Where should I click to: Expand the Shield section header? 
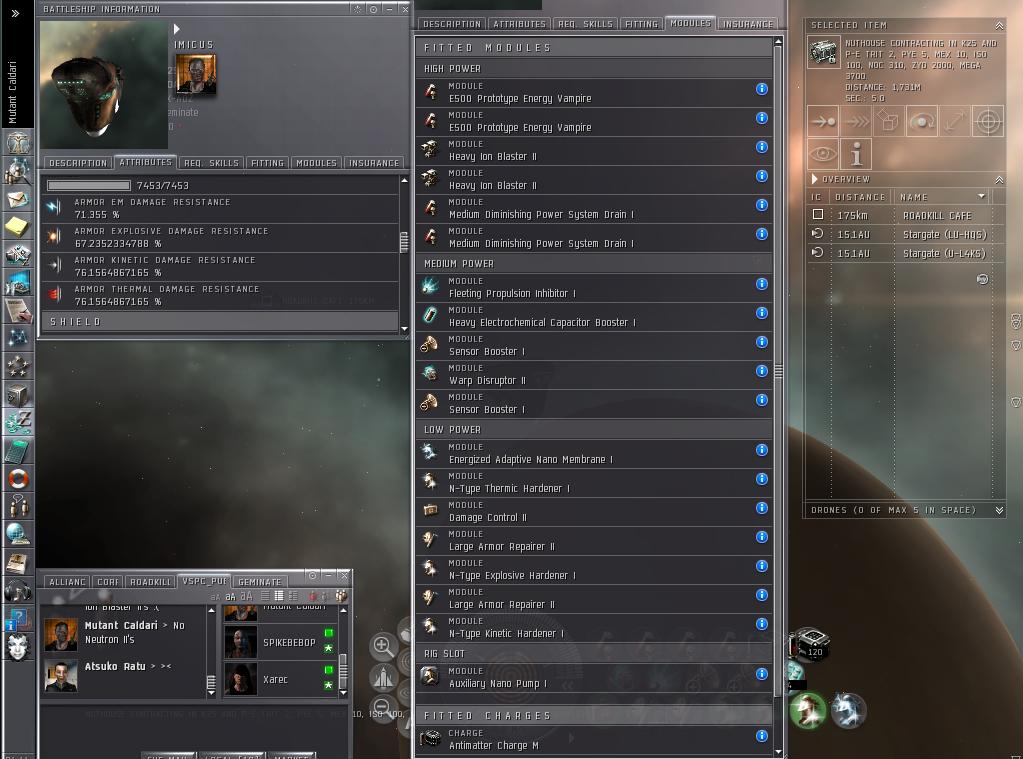click(220, 322)
